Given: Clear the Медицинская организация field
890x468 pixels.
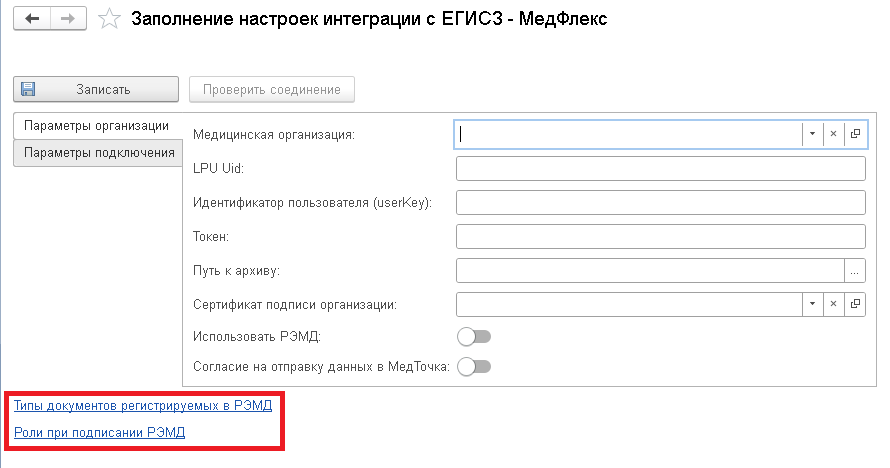Looking at the screenshot, I should click(833, 133).
